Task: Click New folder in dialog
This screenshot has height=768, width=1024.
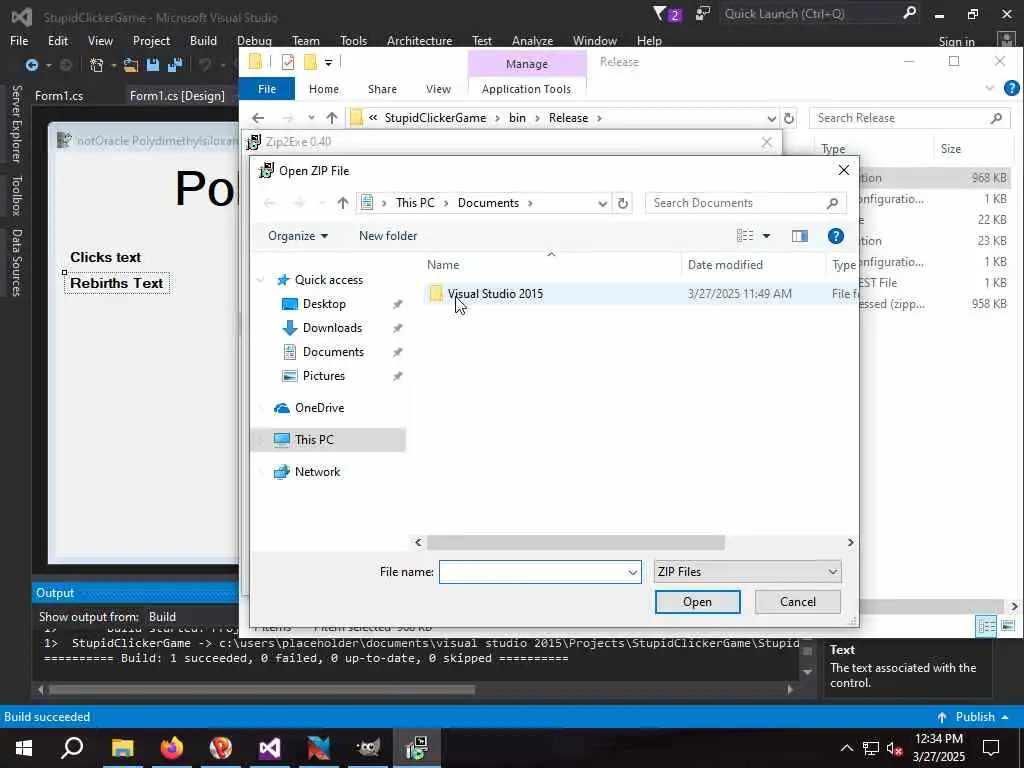Action: 388,236
